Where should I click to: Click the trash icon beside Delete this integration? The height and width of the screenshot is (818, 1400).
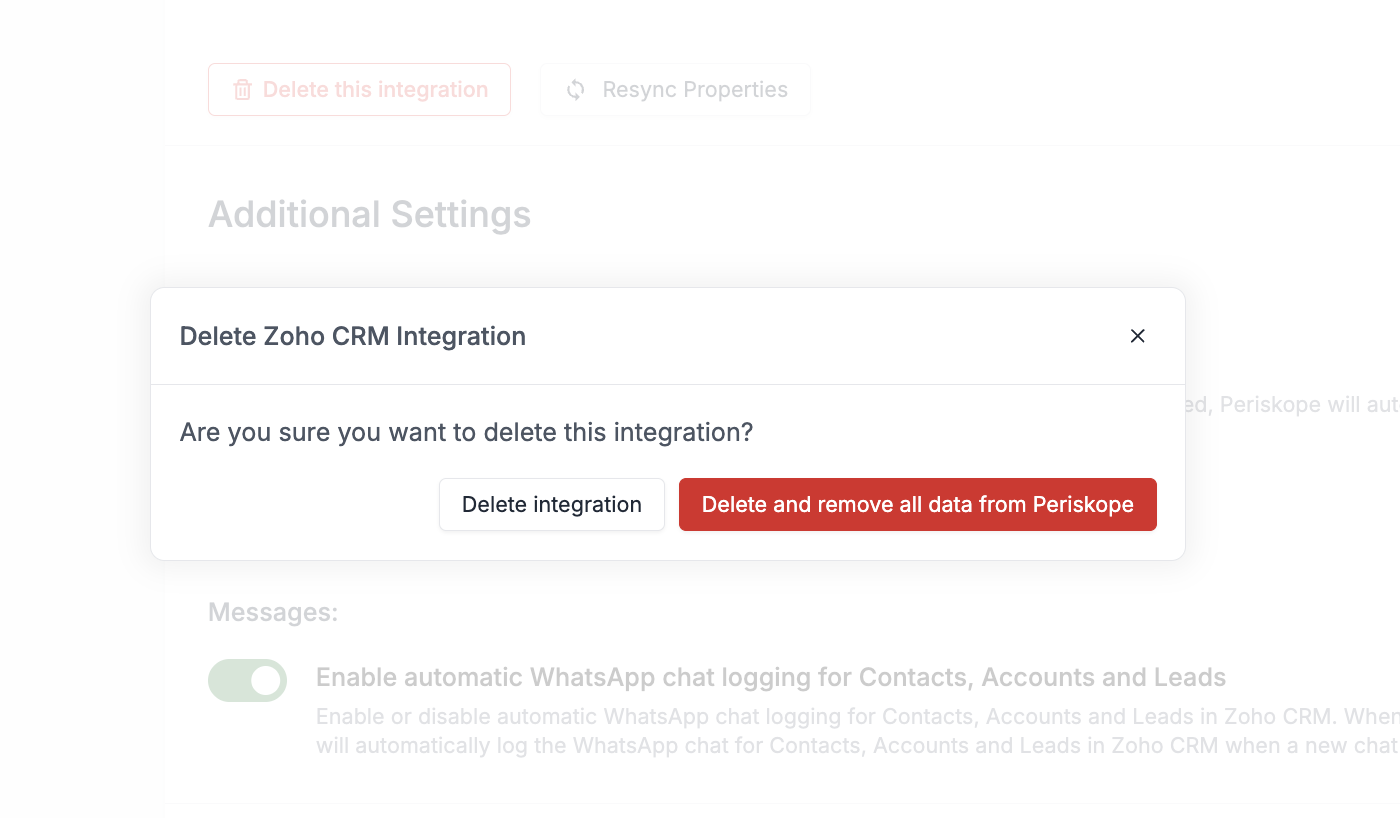242,90
